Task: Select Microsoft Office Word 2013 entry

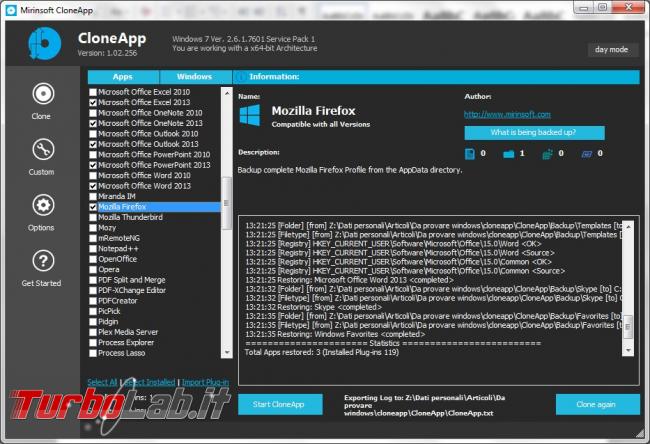Action: click(144, 186)
